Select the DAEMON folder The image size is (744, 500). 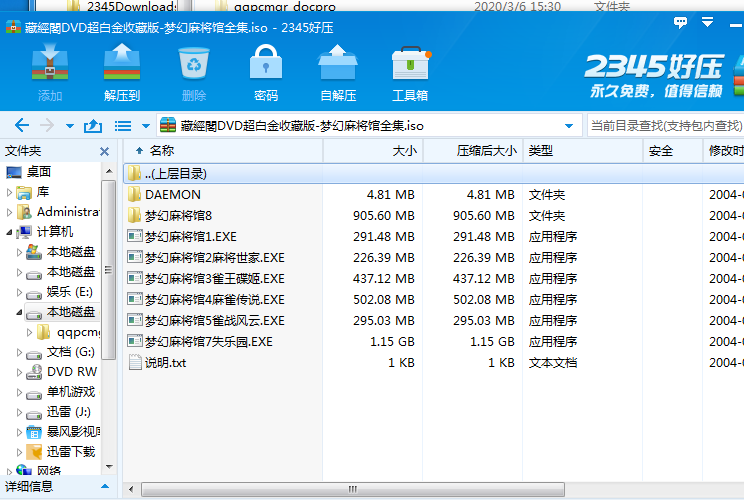click(173, 194)
